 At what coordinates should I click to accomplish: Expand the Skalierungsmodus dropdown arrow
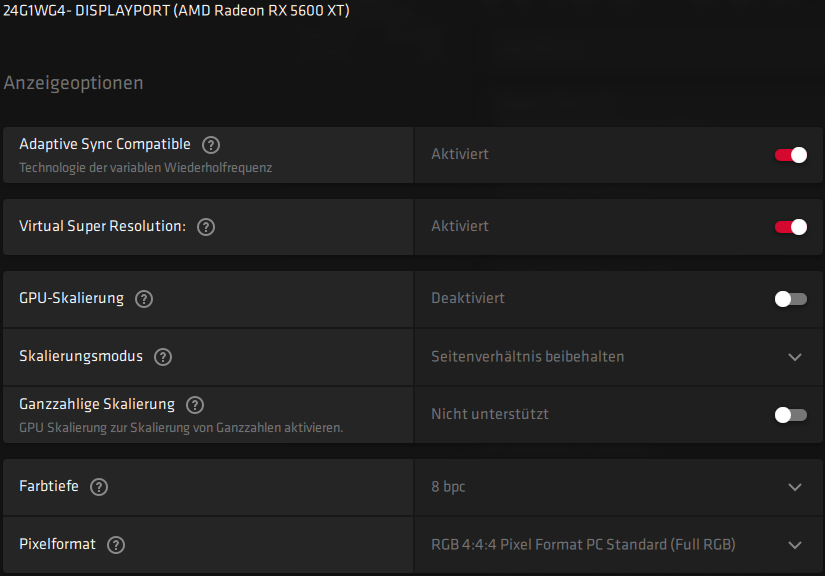pyautogui.click(x=795, y=357)
